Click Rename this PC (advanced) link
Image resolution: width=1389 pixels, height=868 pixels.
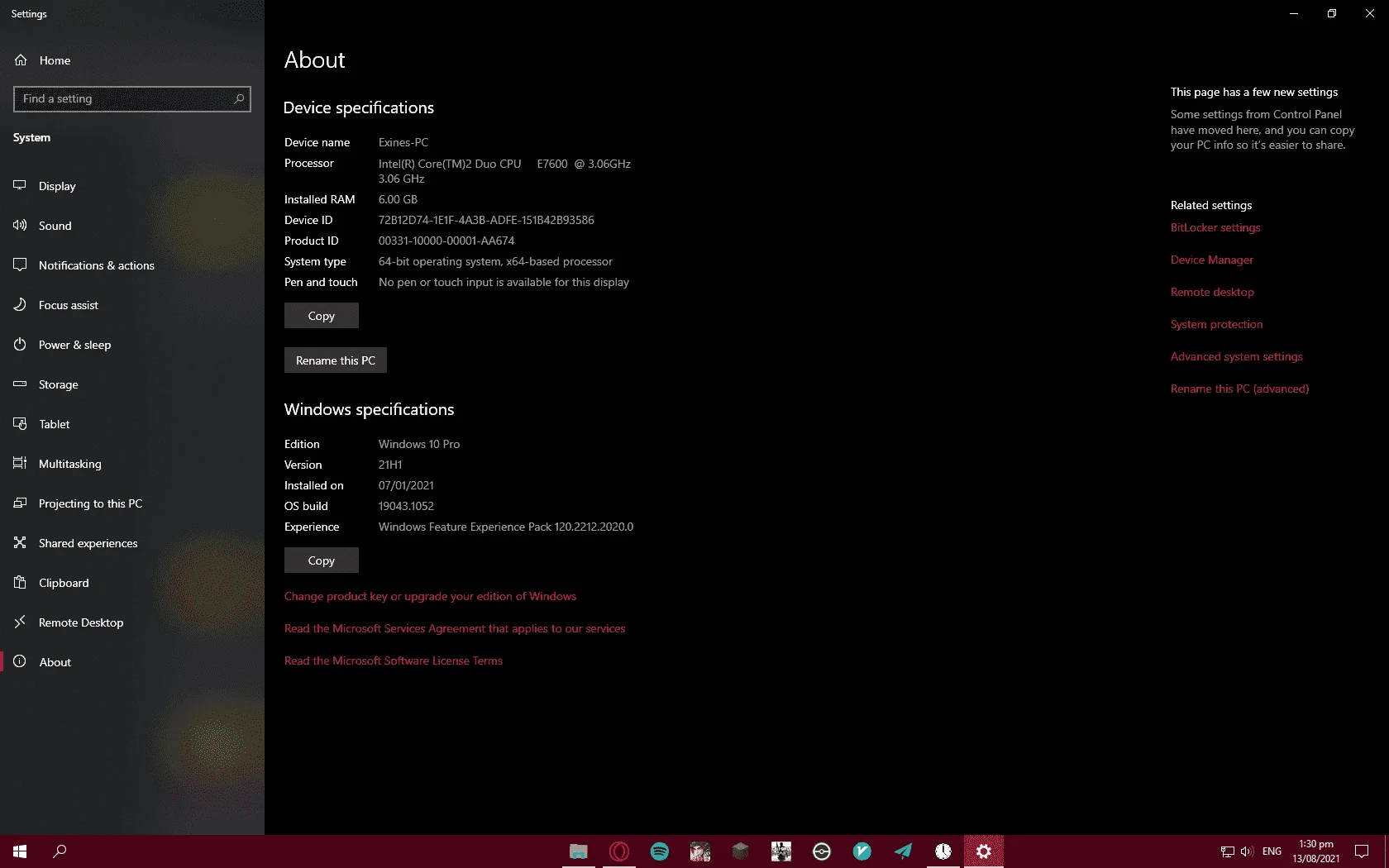[1240, 389]
